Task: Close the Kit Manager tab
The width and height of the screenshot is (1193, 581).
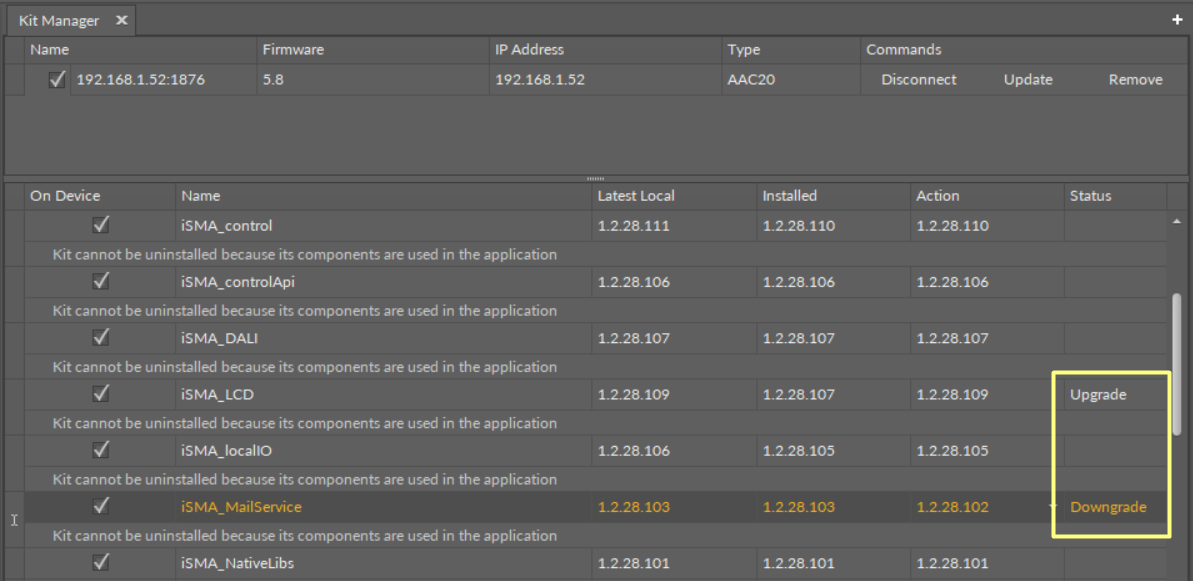Action: coord(121,20)
